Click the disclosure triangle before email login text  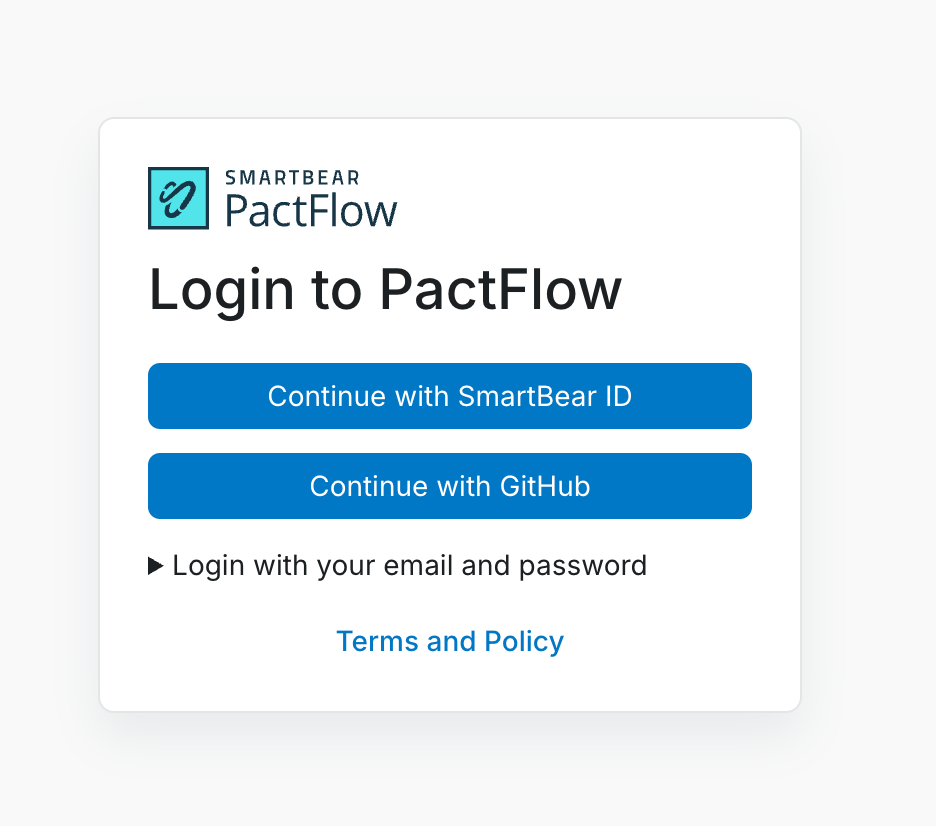coord(157,565)
